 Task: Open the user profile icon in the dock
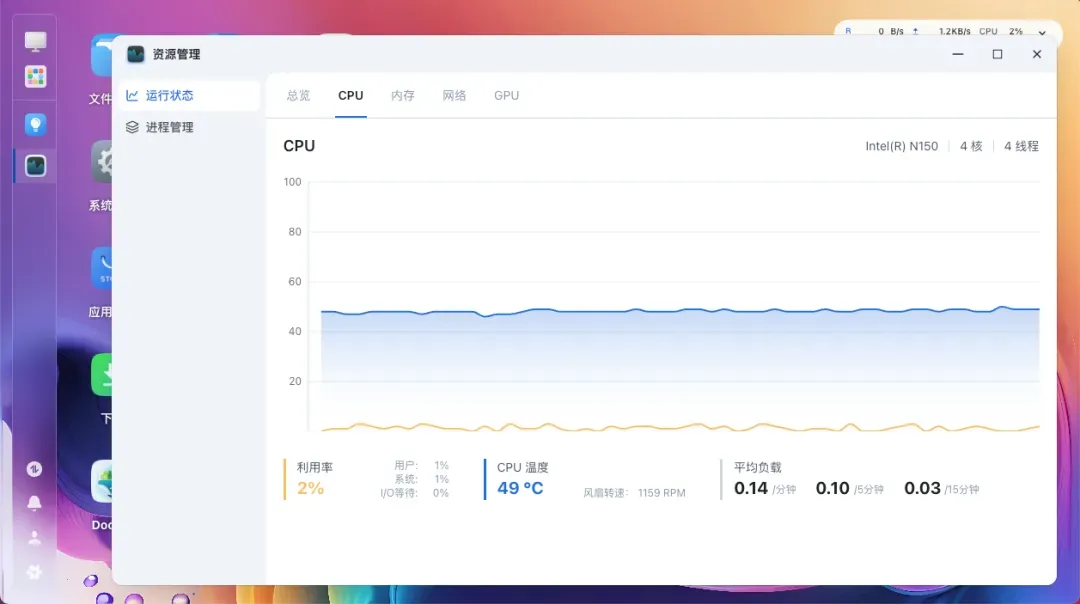(x=34, y=538)
